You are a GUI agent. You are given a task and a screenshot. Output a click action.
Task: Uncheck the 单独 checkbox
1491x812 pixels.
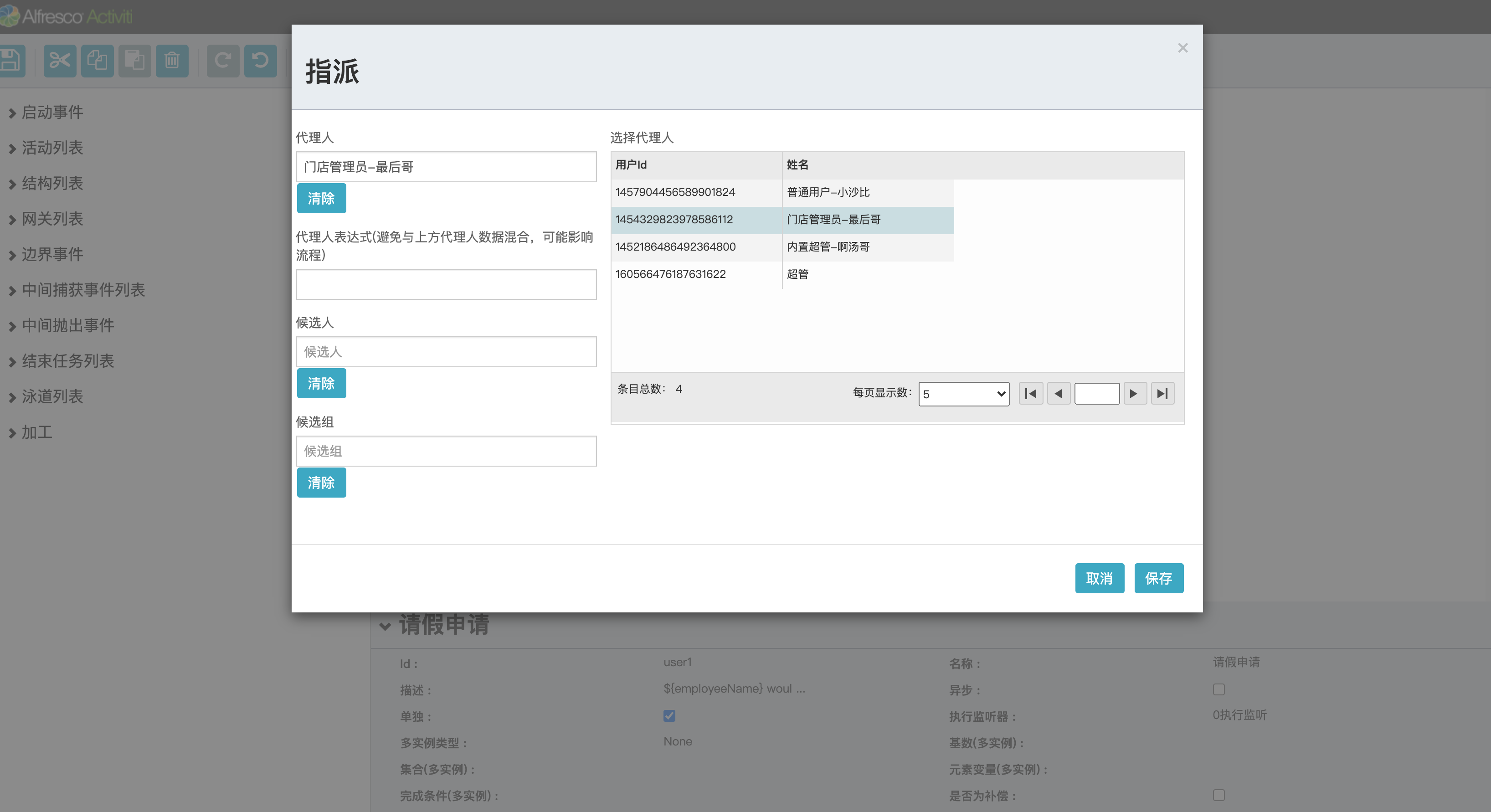[x=669, y=716]
